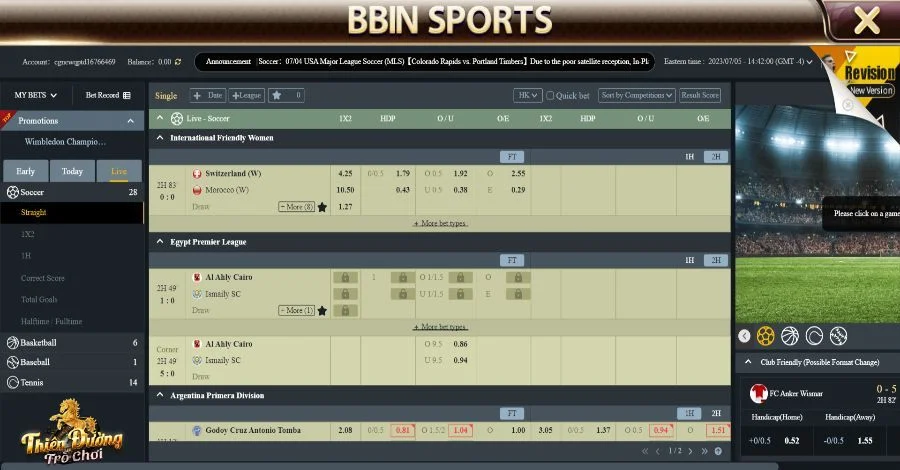Open More bet types under Switzerland match
This screenshot has height=470, width=900.
pyautogui.click(x=440, y=223)
